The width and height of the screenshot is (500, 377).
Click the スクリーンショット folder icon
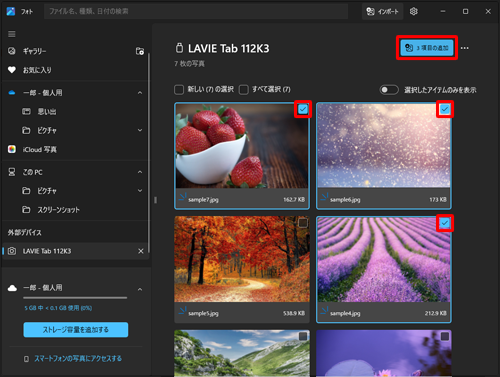(x=26, y=210)
